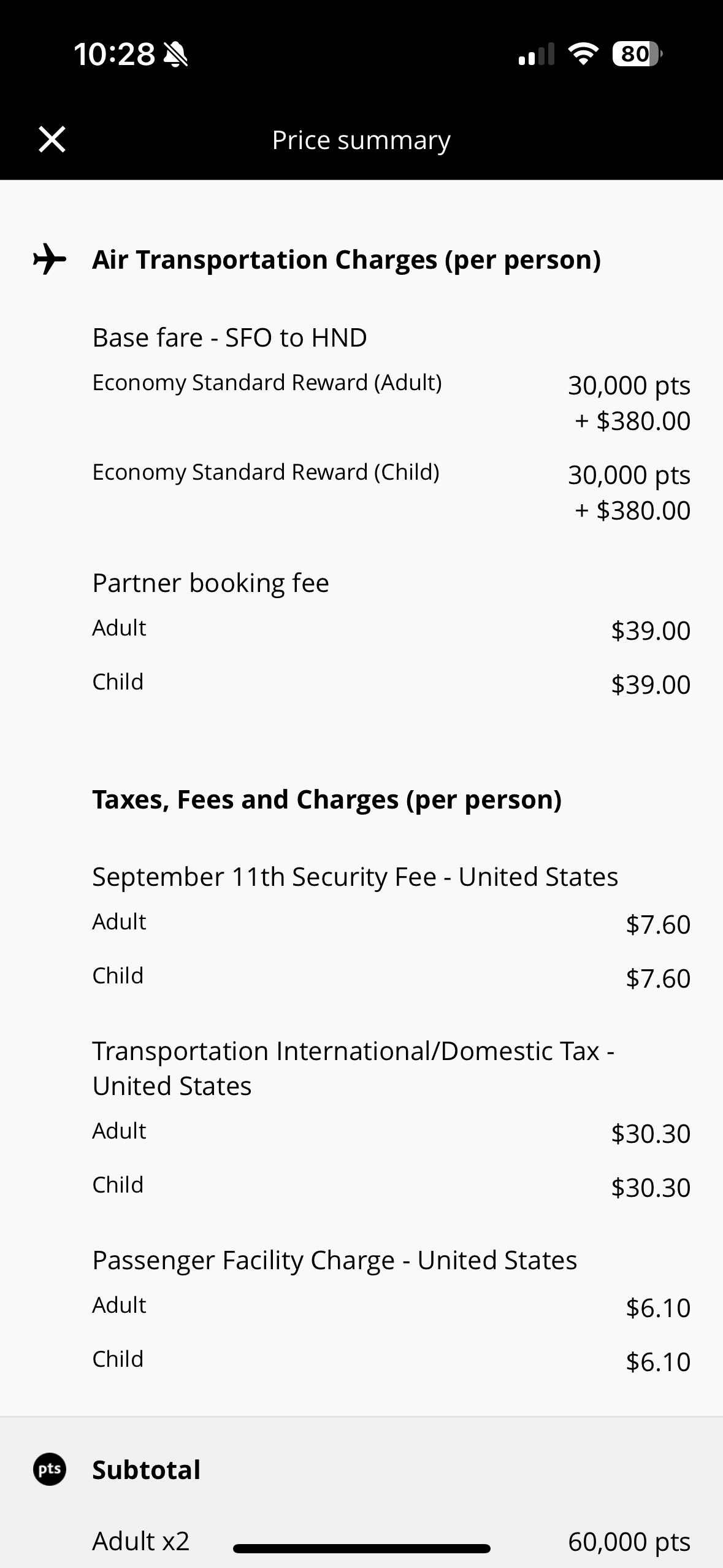Screen dimensions: 723x1568
Task: Tap the Price summary title
Action: (361, 140)
